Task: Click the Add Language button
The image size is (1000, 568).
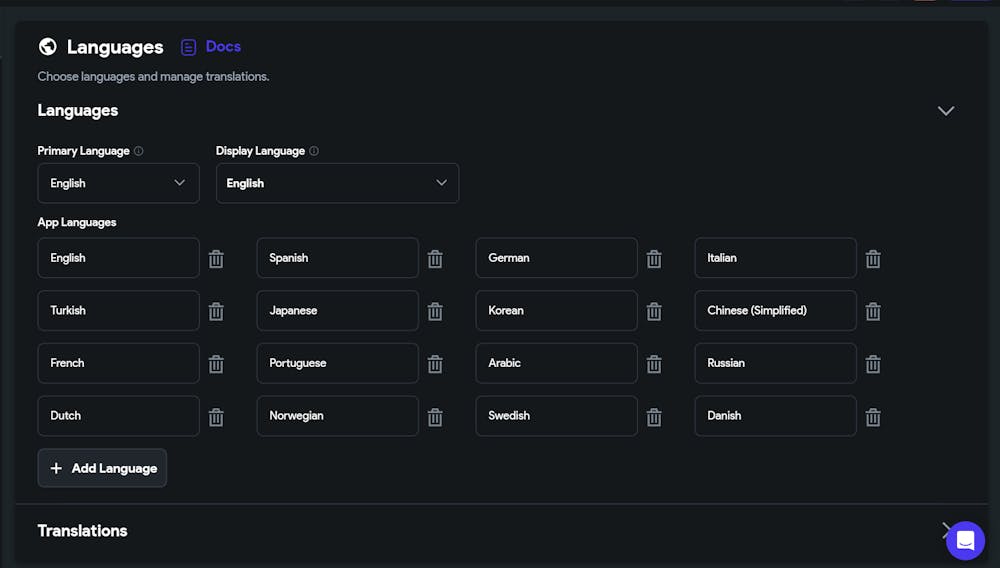Action: [x=102, y=468]
